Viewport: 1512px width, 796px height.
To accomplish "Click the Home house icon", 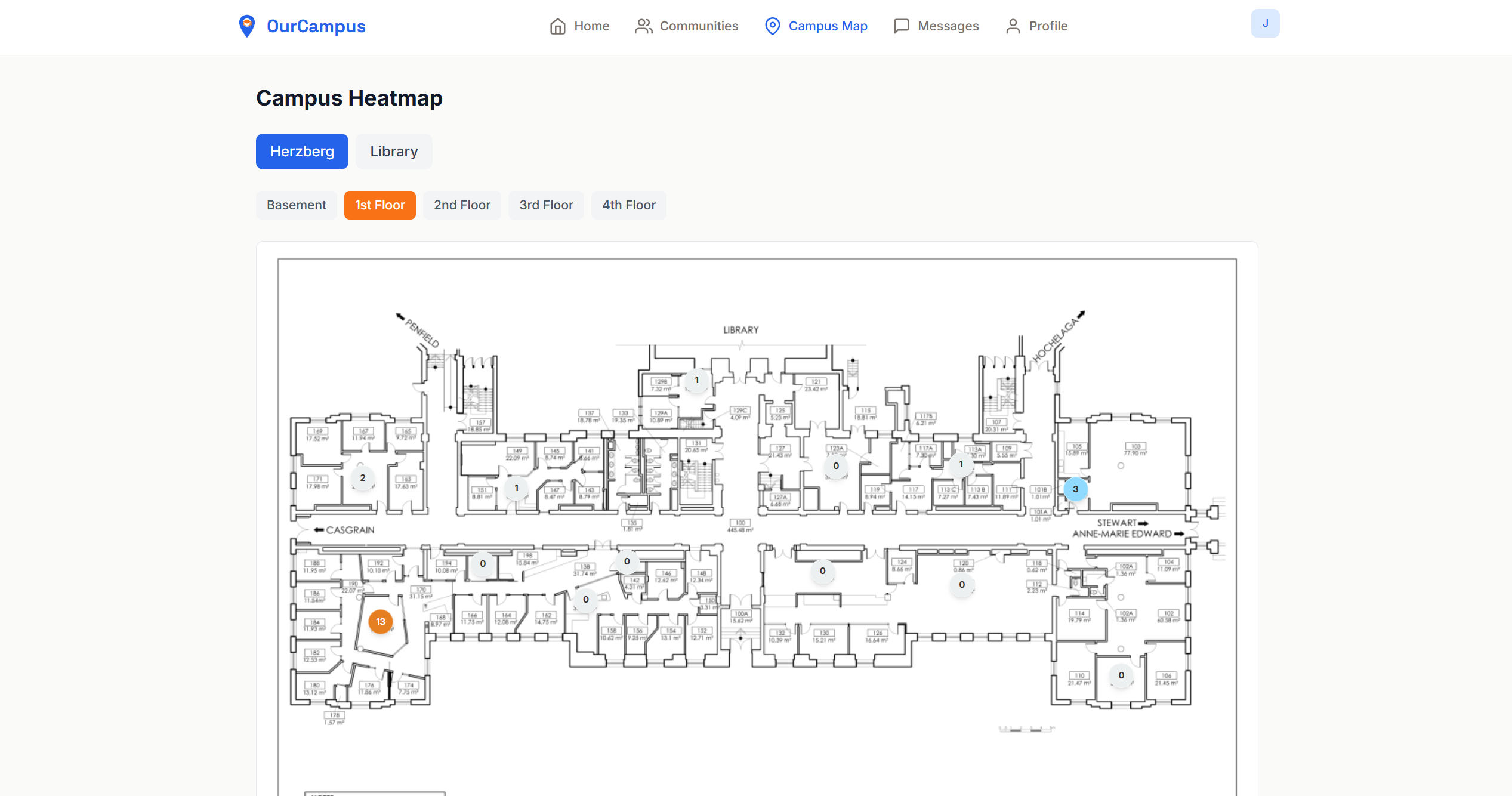I will [x=557, y=26].
